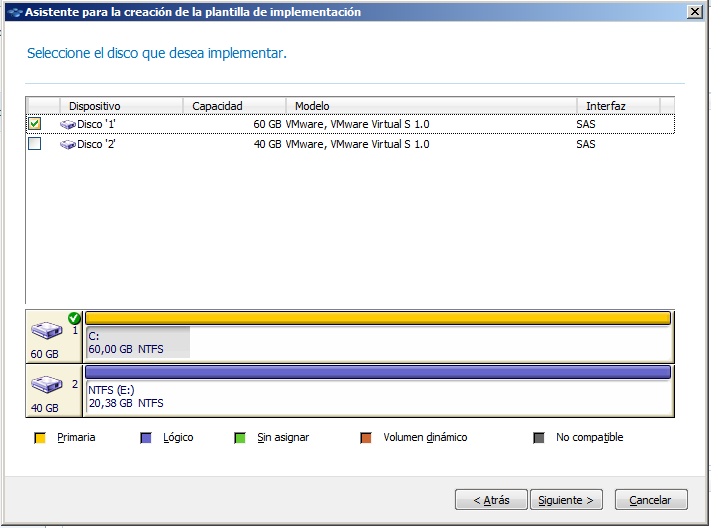The image size is (711, 528).
Task: Click the 'No compatible' legend label
Action: (589, 437)
